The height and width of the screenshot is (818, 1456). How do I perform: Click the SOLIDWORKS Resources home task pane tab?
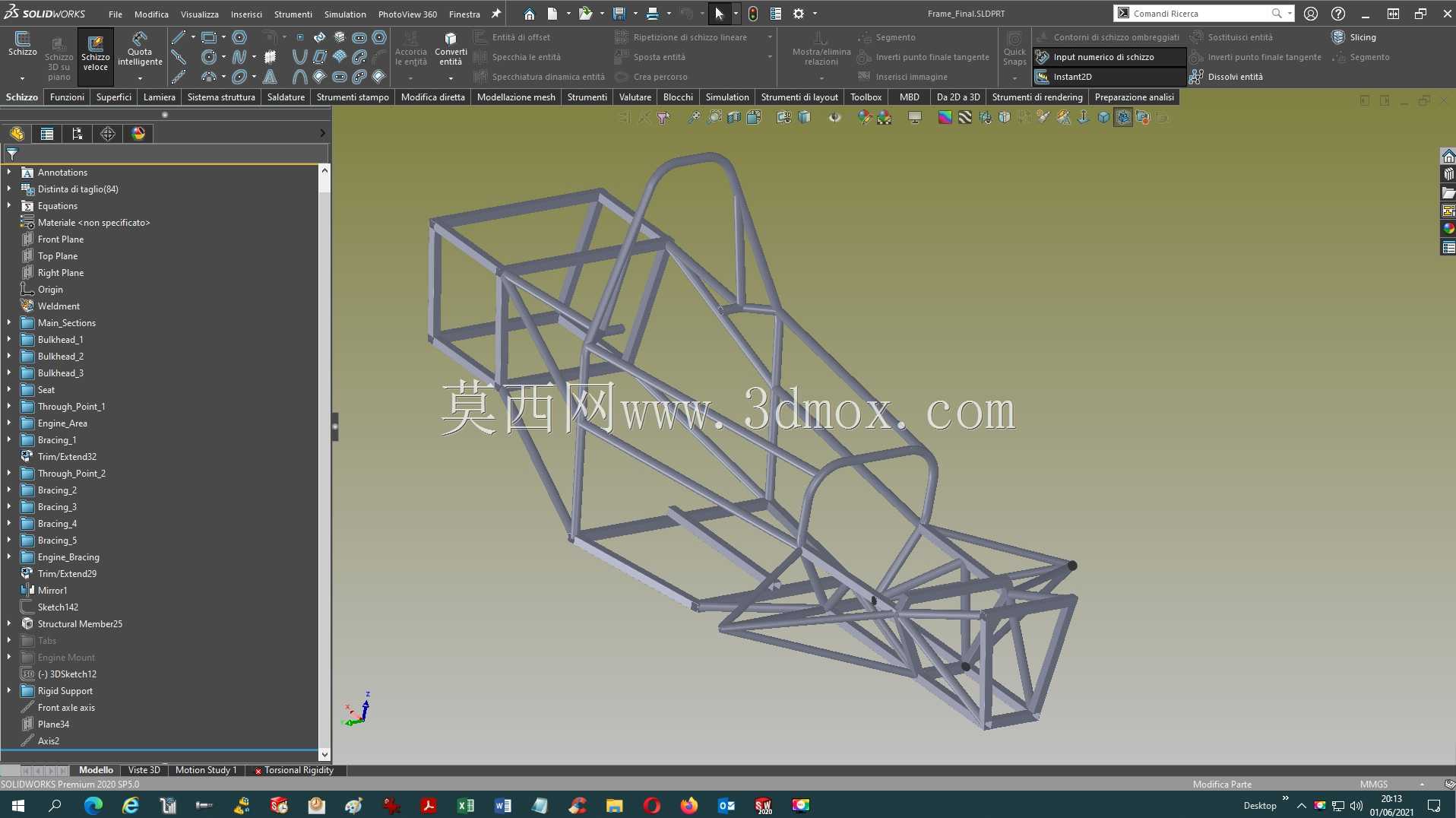1448,156
